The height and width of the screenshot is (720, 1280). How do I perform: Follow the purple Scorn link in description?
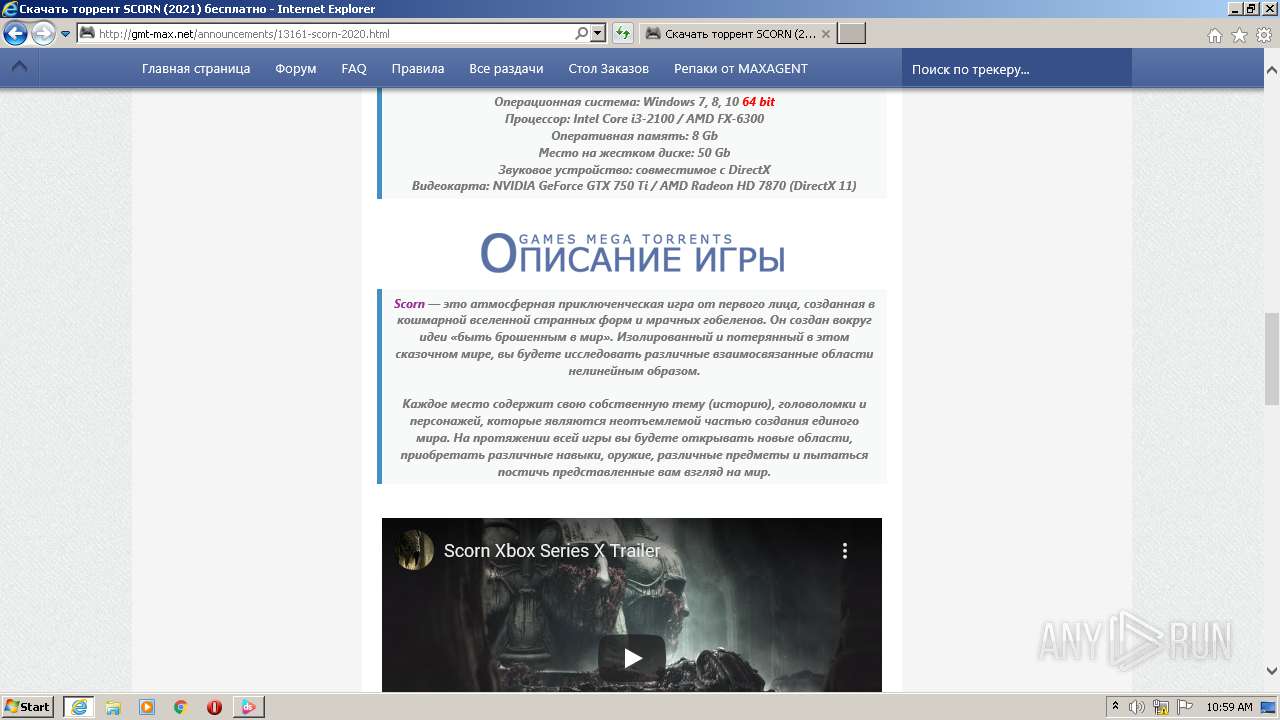click(x=409, y=303)
